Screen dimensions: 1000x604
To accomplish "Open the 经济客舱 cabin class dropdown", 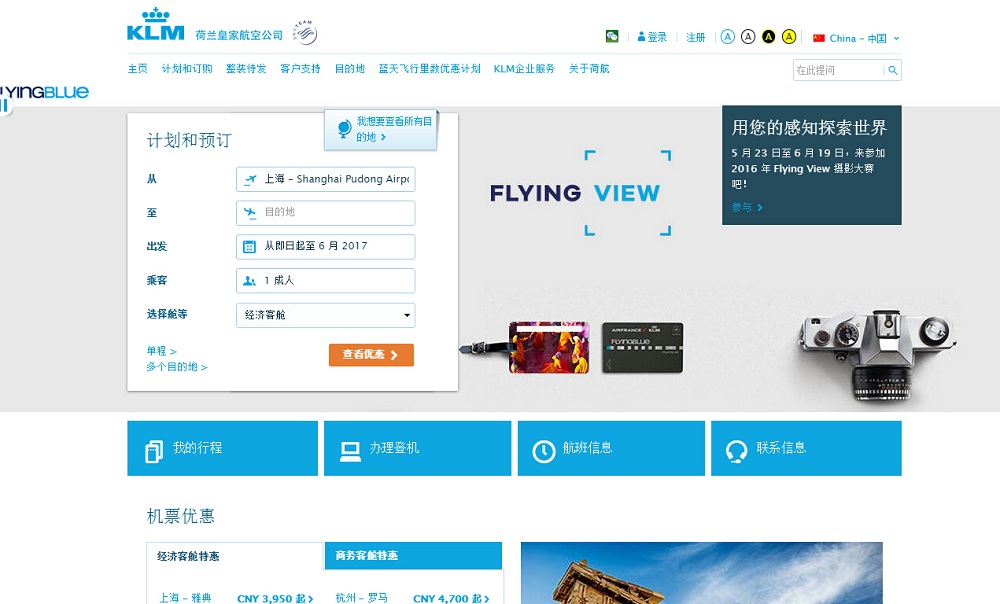I will click(x=325, y=315).
